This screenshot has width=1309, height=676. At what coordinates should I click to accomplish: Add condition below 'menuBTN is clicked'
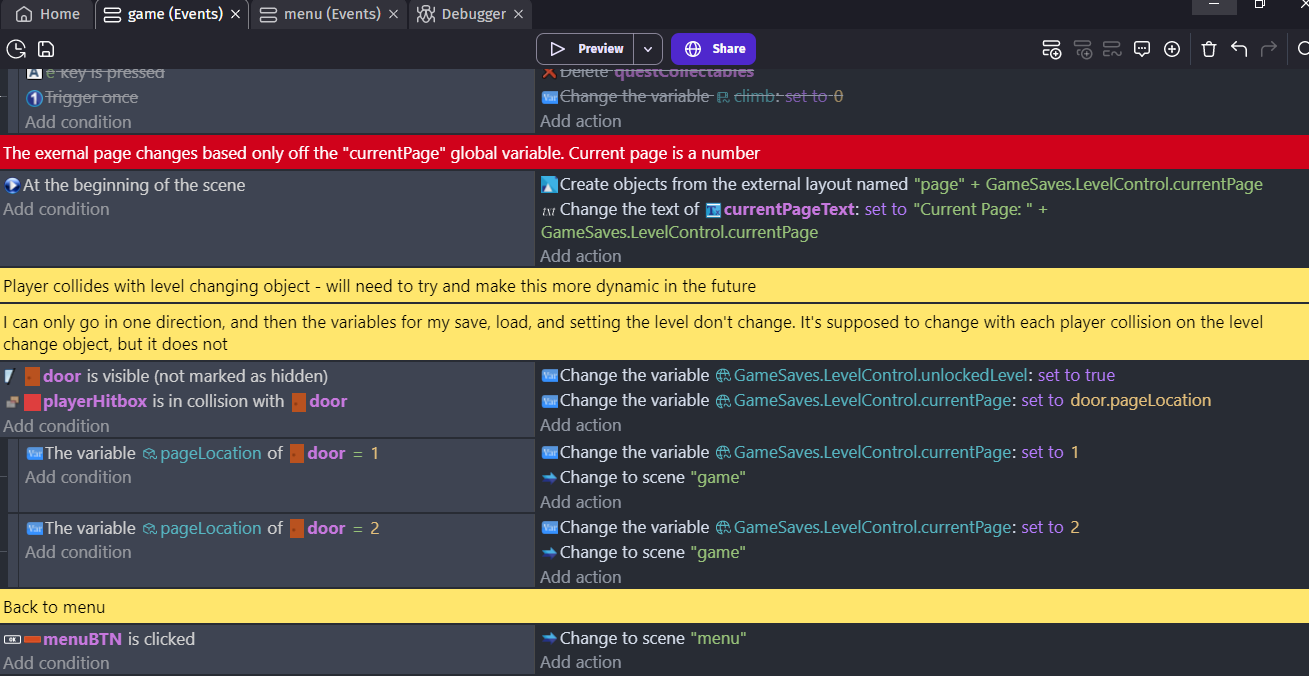(56, 663)
